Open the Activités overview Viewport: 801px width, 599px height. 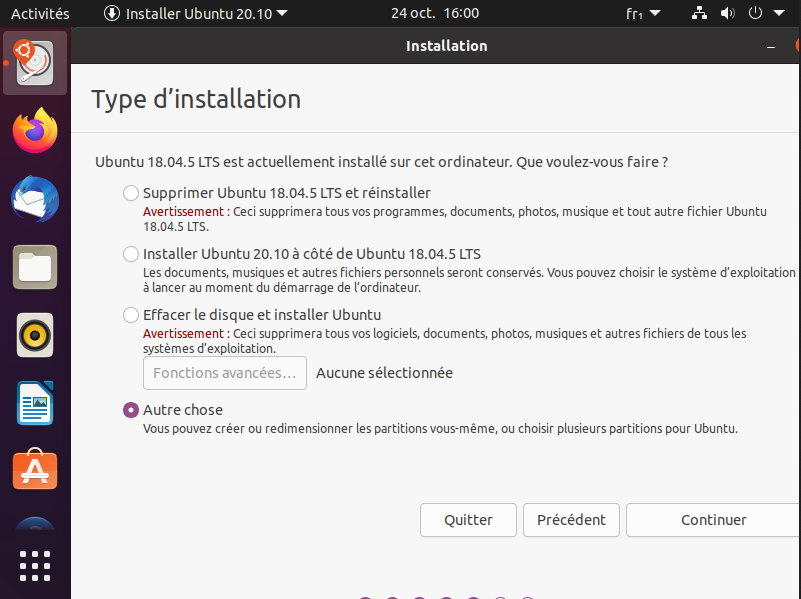click(40, 14)
